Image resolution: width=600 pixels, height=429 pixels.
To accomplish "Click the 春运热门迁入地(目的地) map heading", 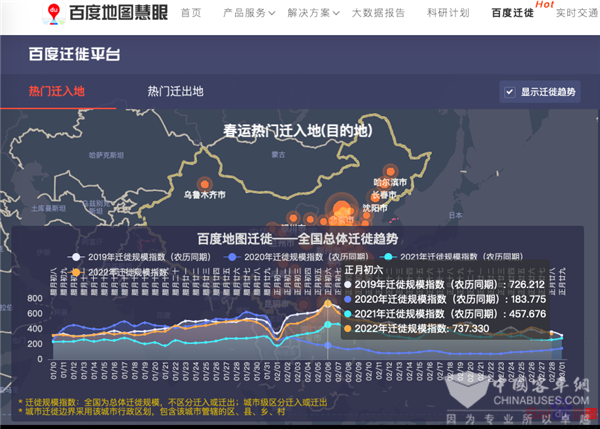I will [298, 130].
